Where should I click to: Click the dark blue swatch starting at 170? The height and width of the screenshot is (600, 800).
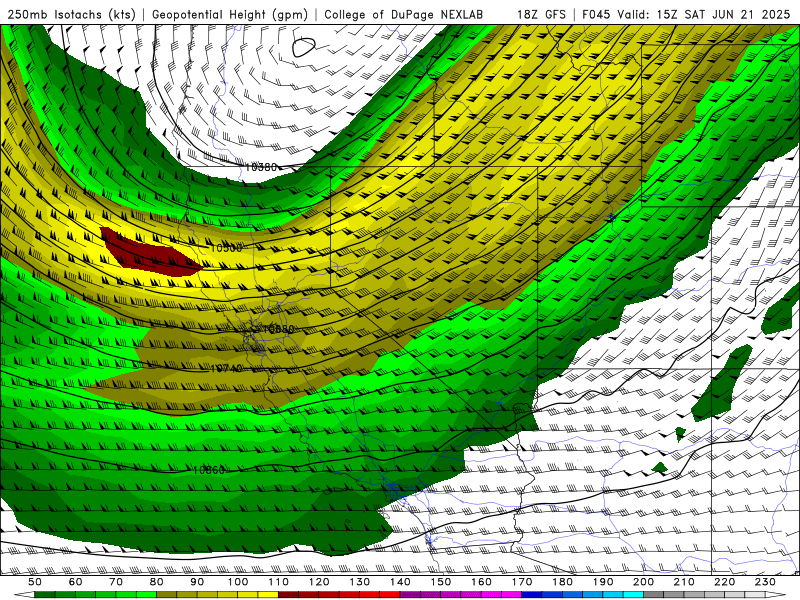tap(532, 595)
